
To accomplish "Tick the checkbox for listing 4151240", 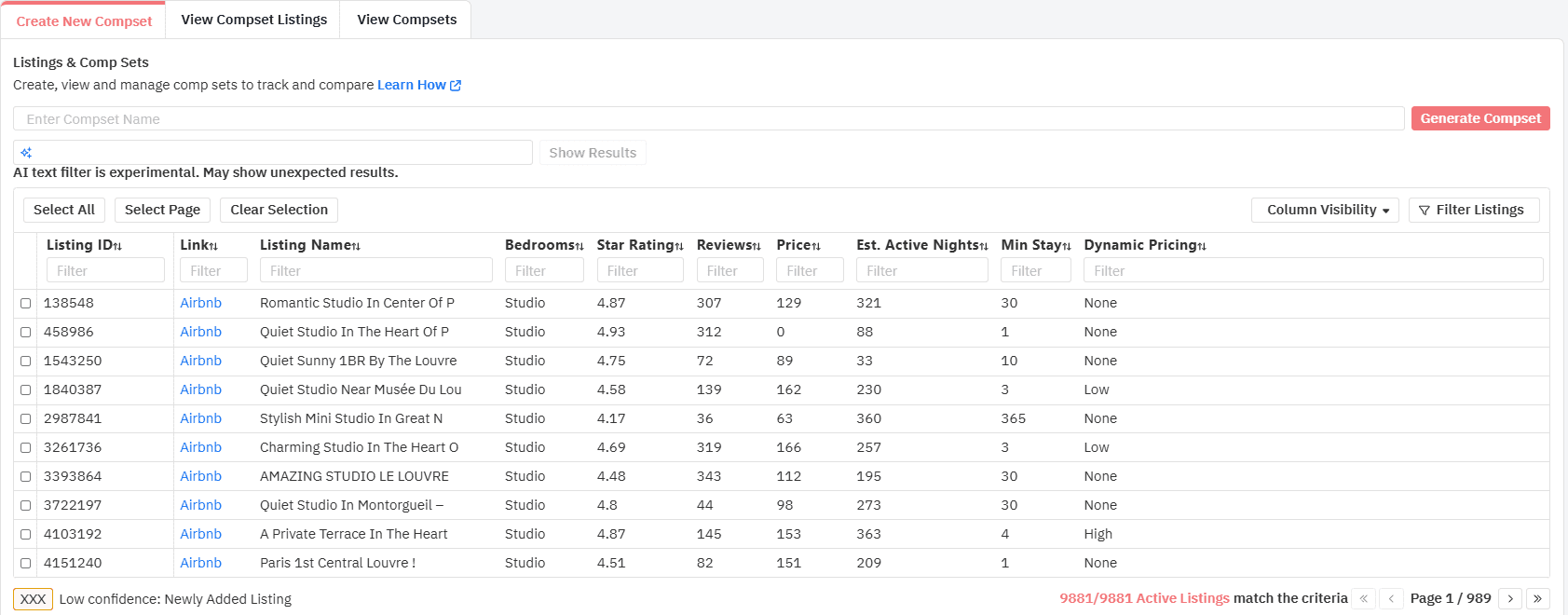I will click(26, 564).
